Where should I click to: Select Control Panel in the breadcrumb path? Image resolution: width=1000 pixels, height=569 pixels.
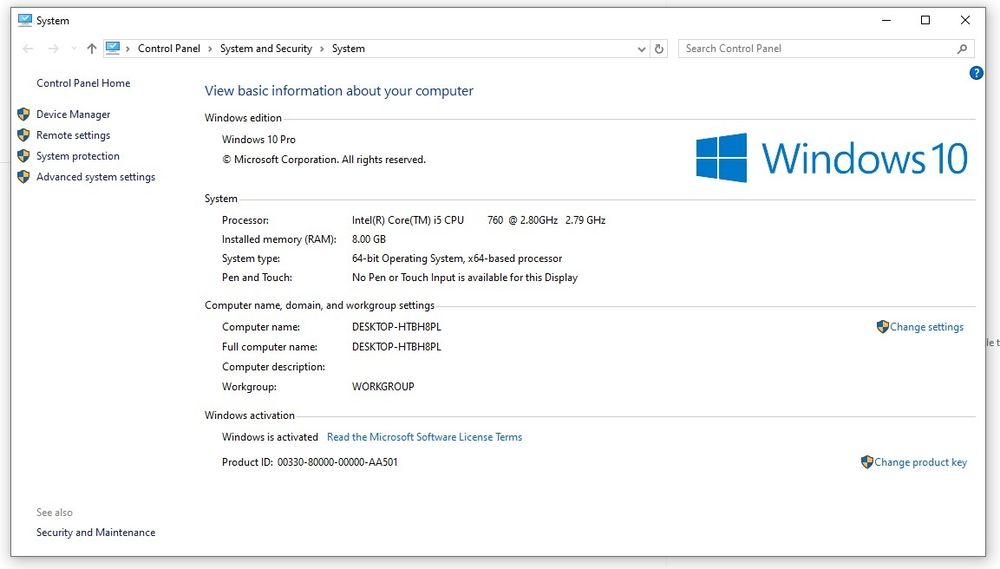point(169,48)
